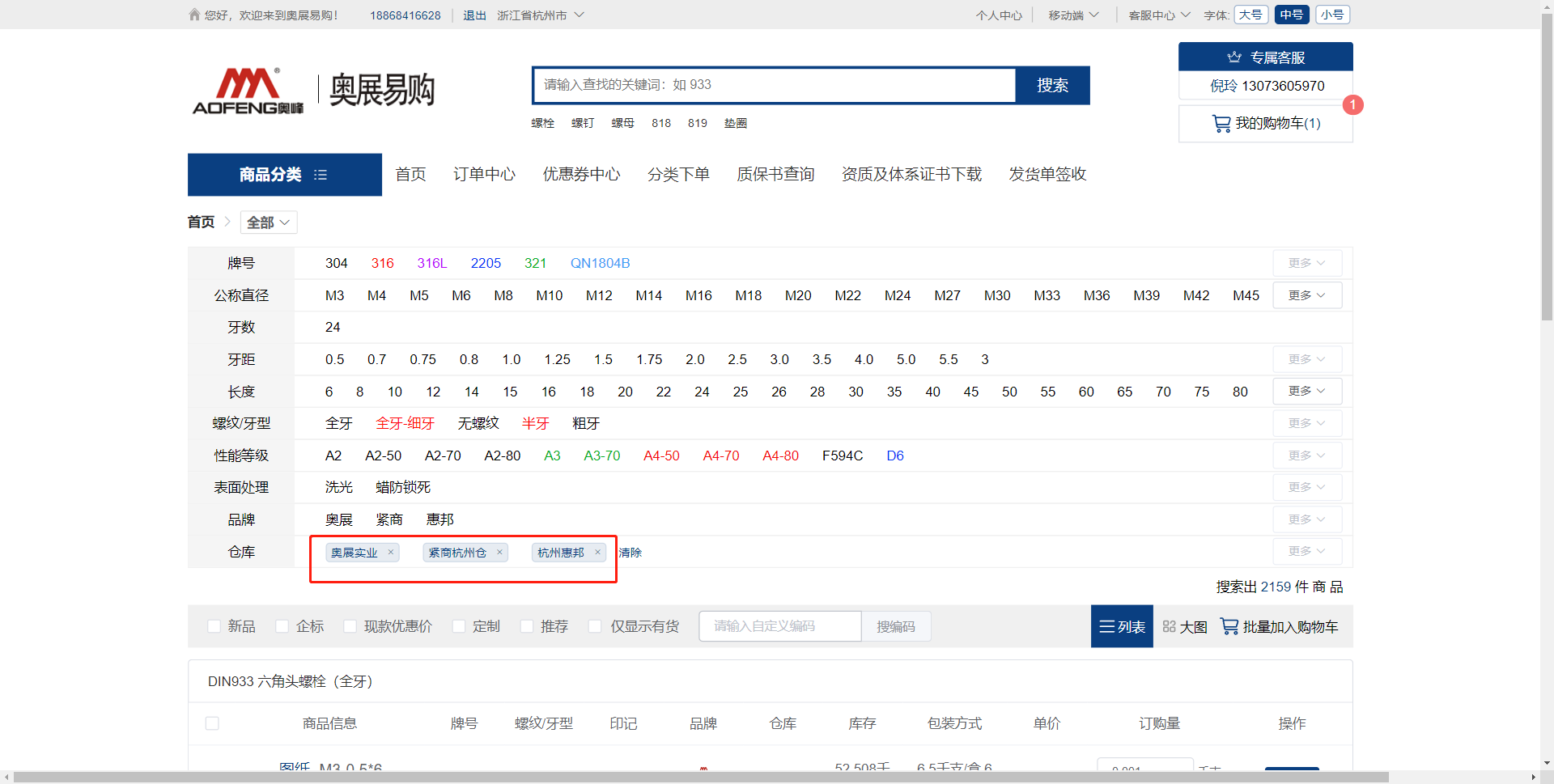The image size is (1554, 784).
Task: Select the 小号 font size
Action: click(x=1332, y=15)
